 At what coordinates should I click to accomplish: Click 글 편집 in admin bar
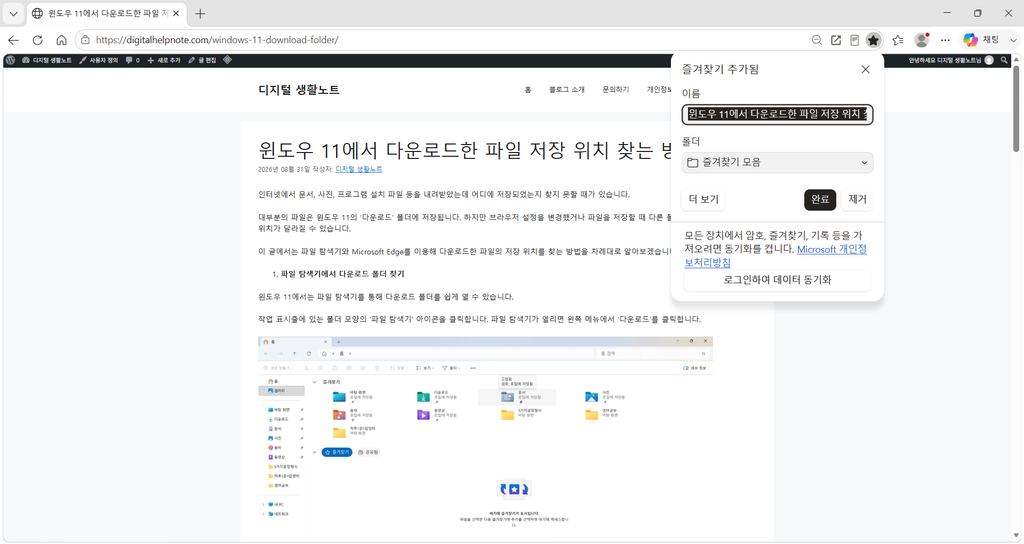202,60
